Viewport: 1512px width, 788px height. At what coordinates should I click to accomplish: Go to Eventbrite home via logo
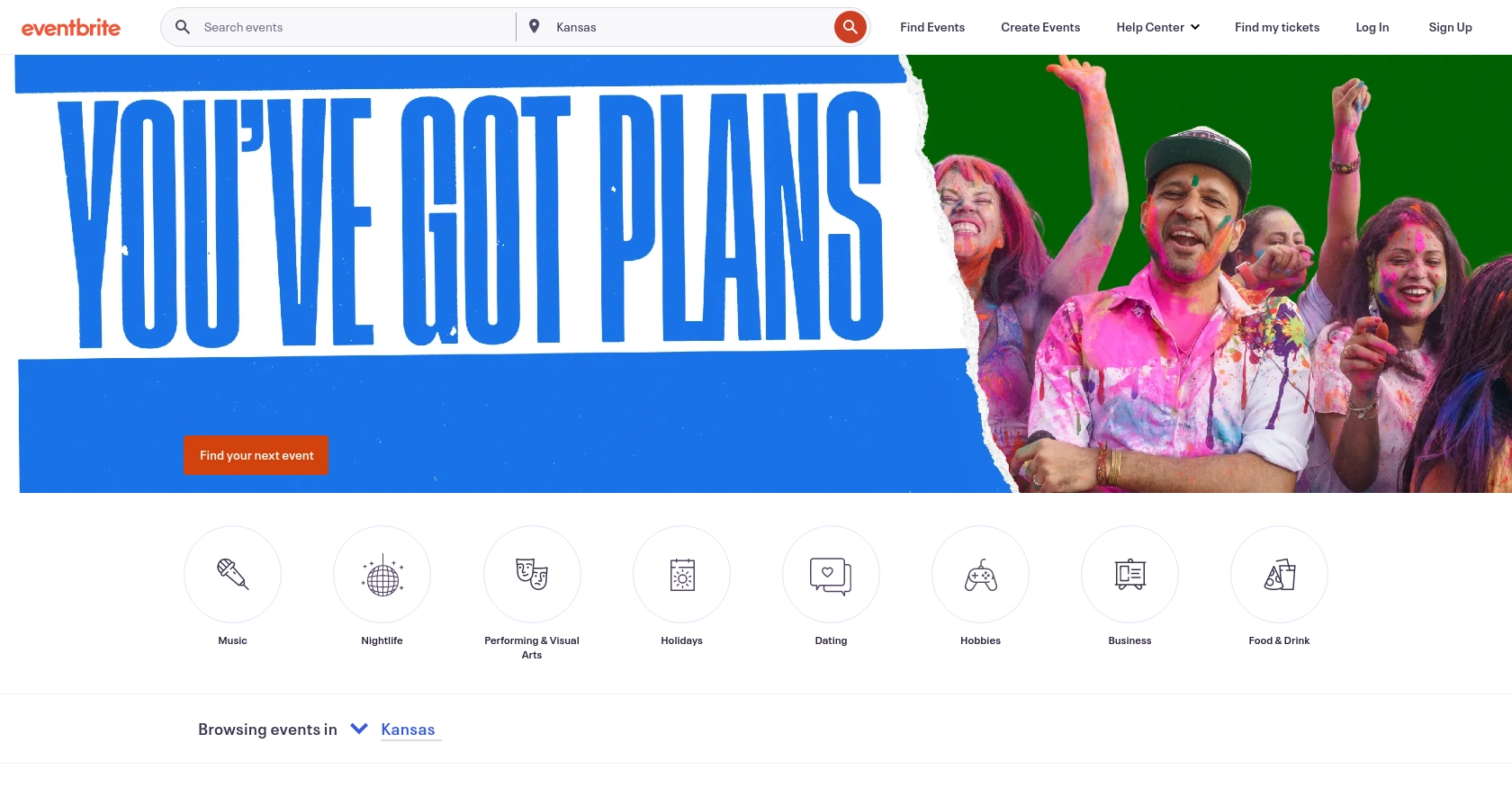click(71, 28)
